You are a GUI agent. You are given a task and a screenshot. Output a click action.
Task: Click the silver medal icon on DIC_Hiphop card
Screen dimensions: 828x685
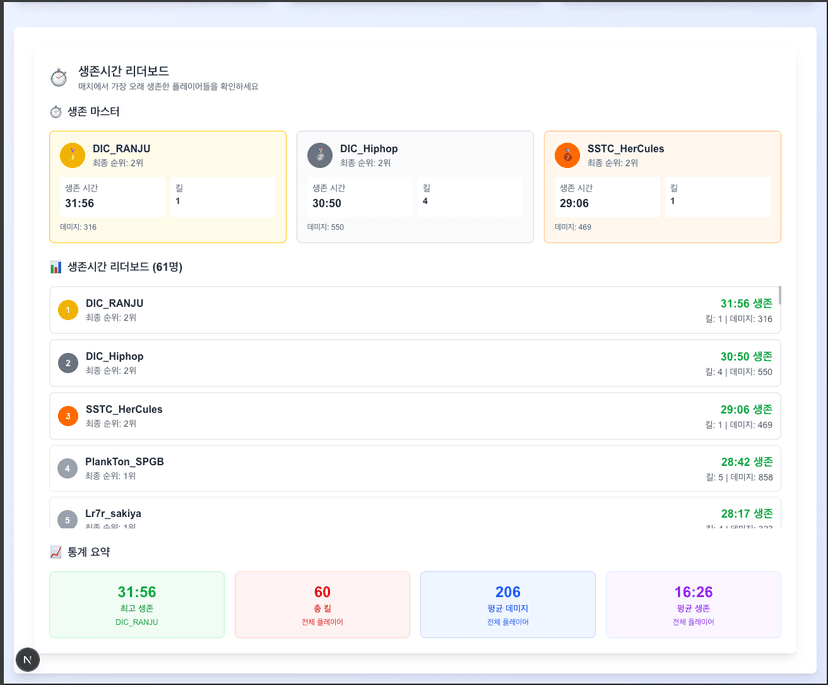(x=320, y=155)
